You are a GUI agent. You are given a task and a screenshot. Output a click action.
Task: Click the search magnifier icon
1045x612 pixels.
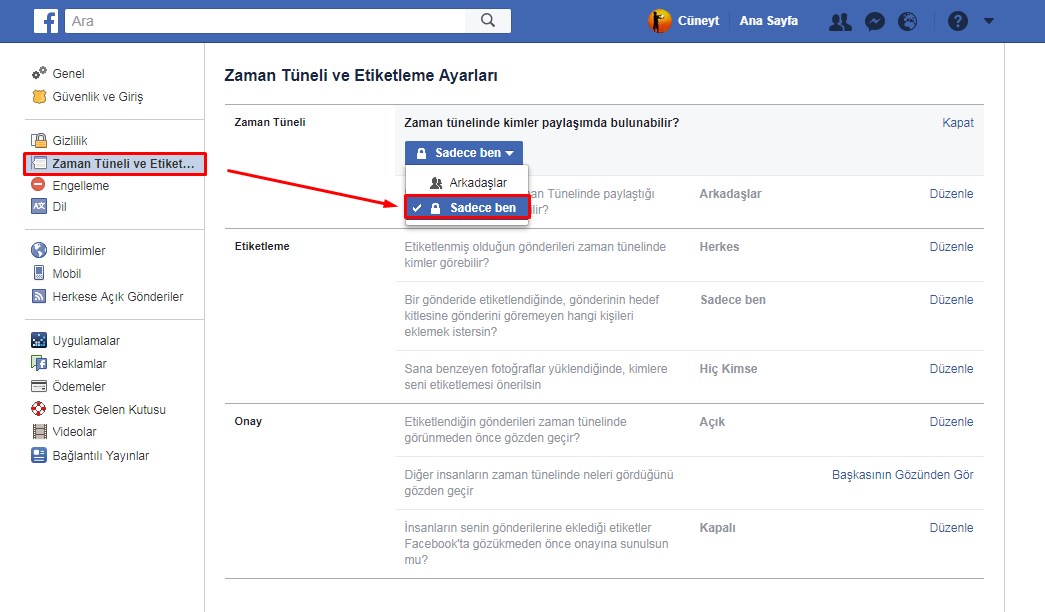(487, 20)
